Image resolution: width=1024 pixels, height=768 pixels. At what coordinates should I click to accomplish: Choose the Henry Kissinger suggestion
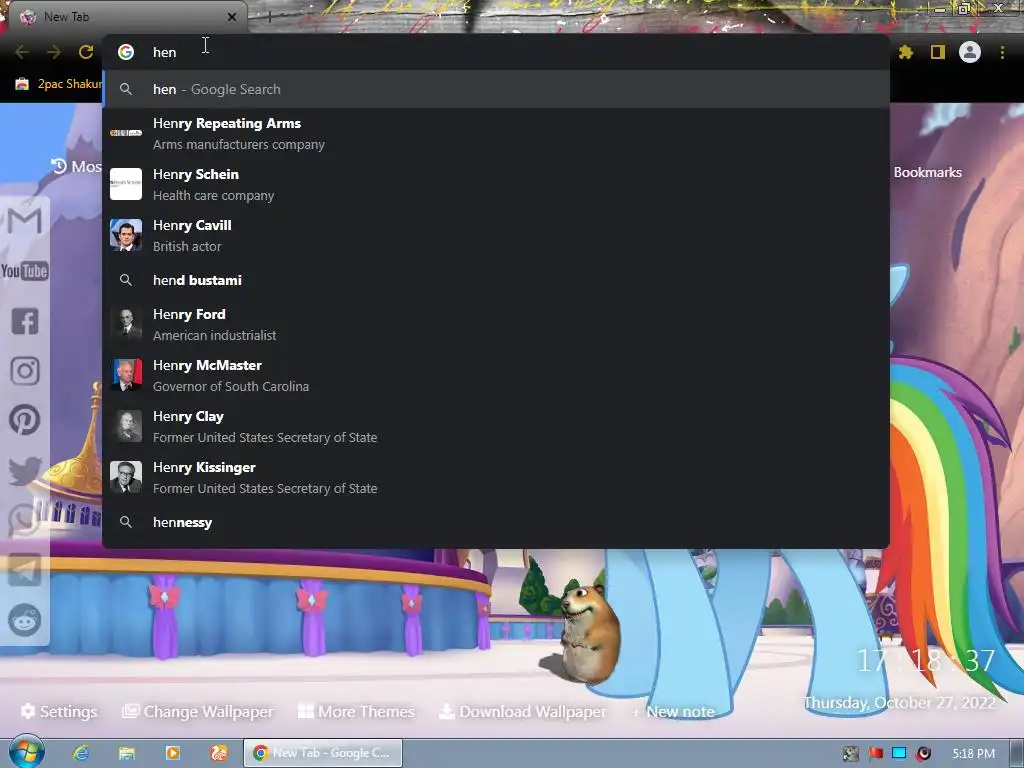[496, 477]
